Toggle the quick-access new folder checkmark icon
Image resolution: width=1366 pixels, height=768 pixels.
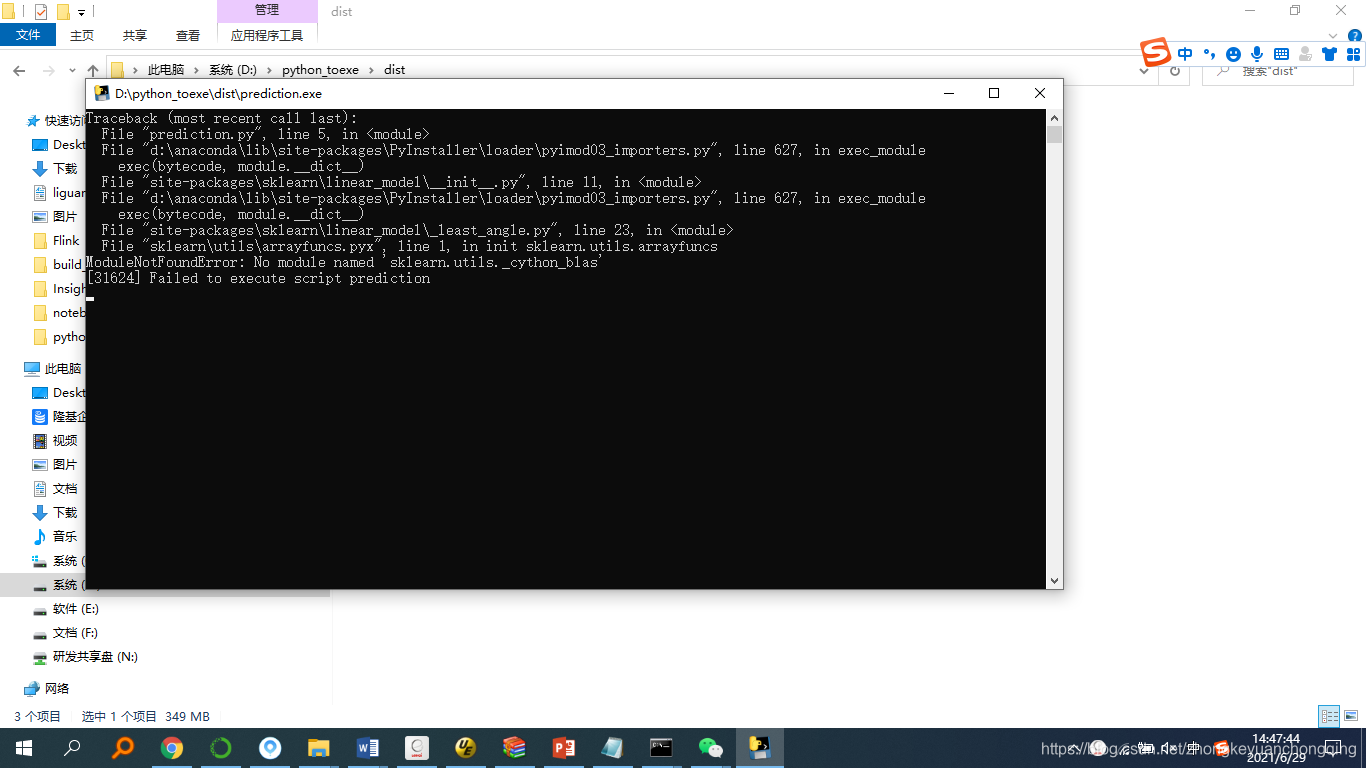[x=41, y=12]
